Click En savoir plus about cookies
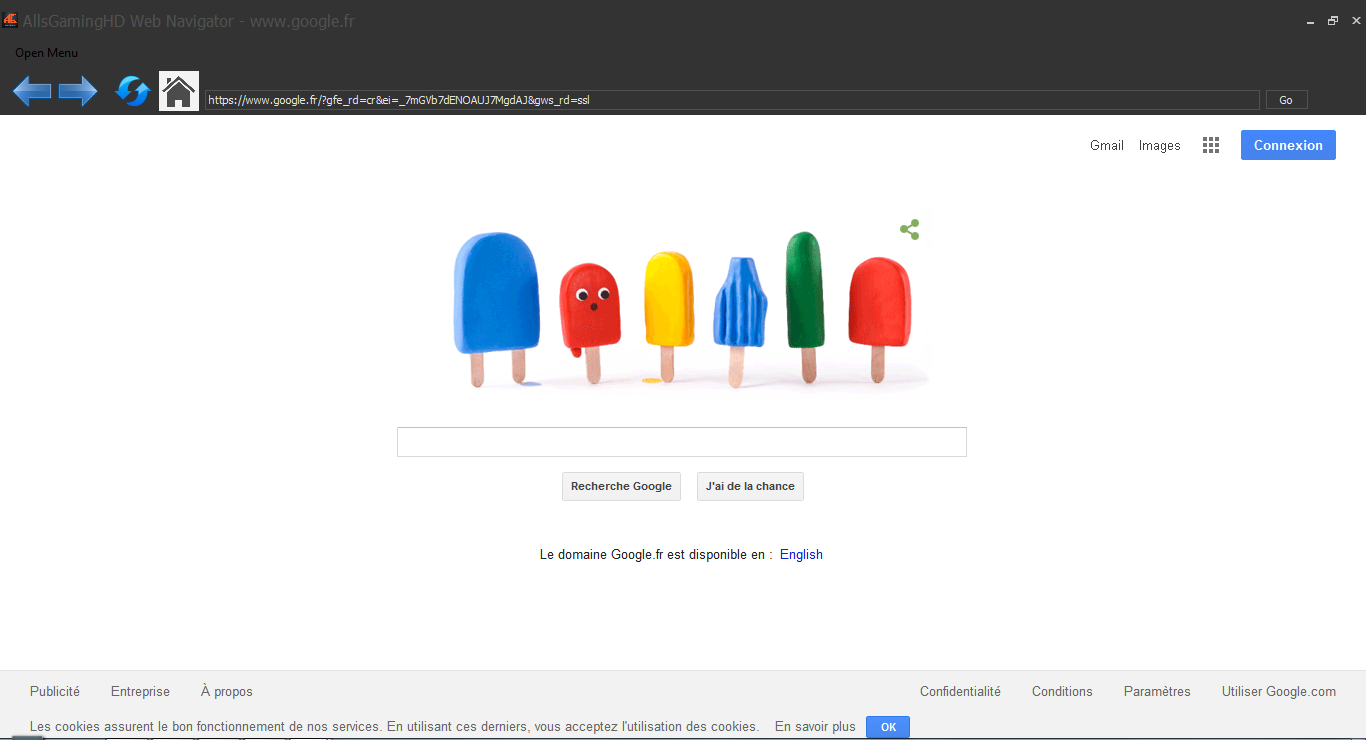The width and height of the screenshot is (1366, 740). click(x=815, y=727)
